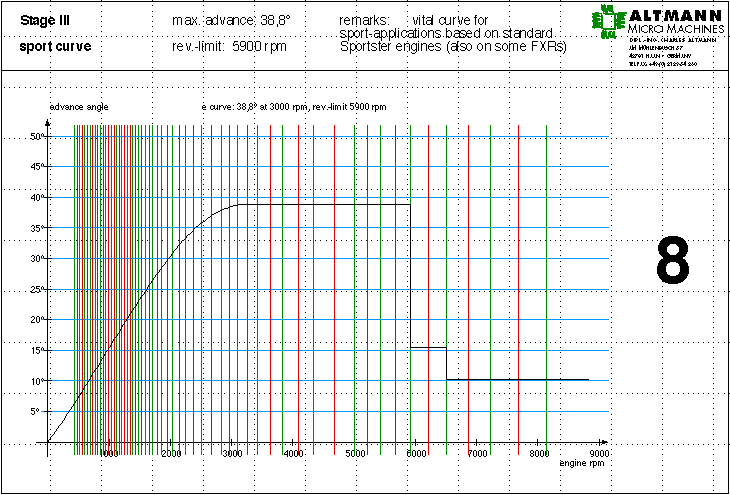The image size is (730, 495).
Task: Click the 40° tick on vertical axis
Action: point(35,197)
